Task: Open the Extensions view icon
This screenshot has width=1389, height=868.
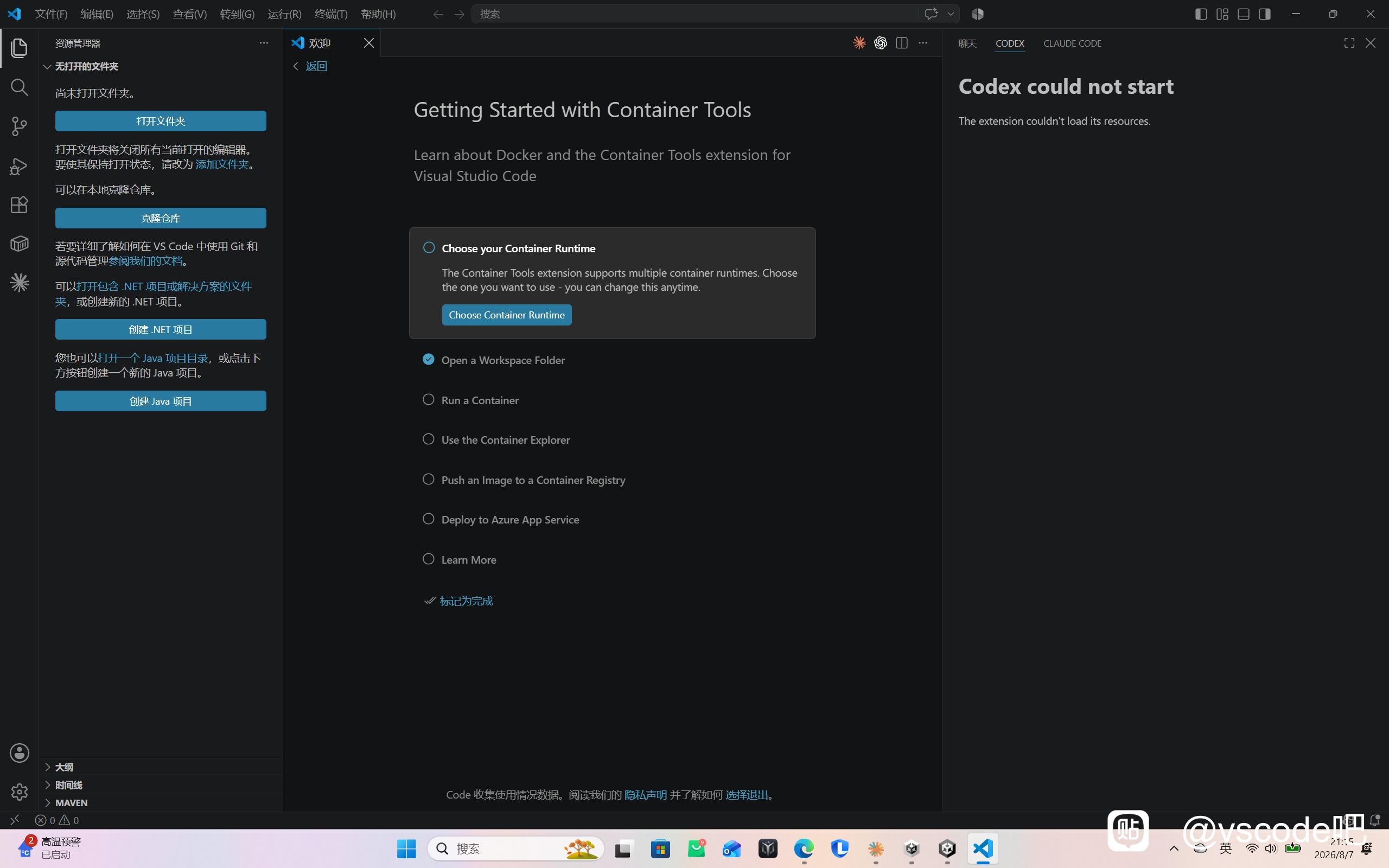Action: pyautogui.click(x=19, y=205)
